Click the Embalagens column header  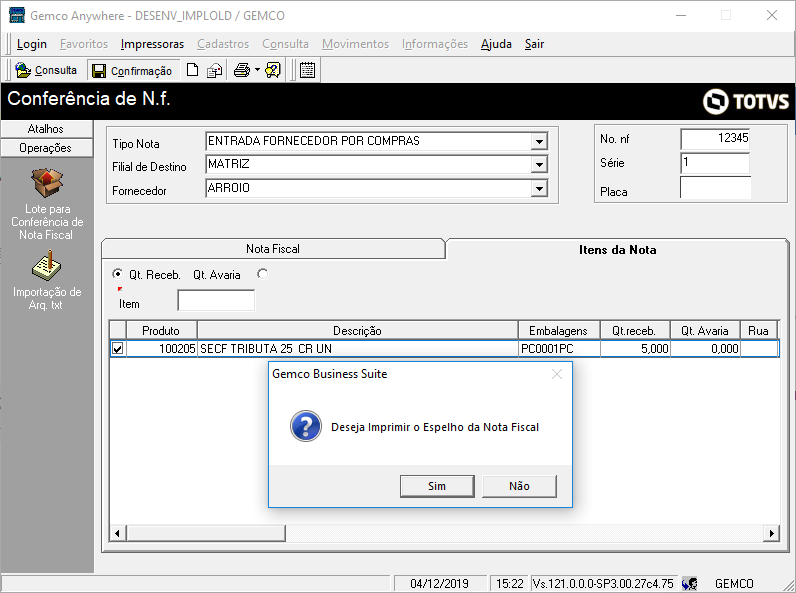pos(558,331)
